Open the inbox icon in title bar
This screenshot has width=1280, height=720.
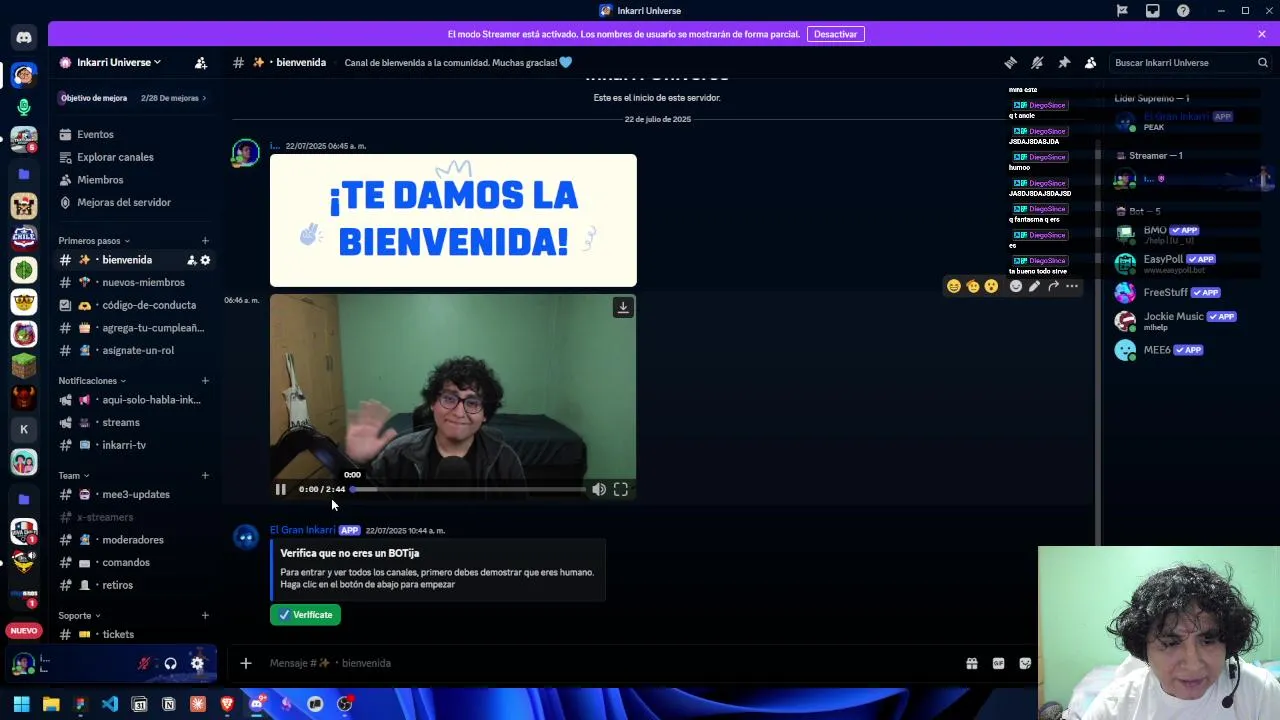[1153, 11]
